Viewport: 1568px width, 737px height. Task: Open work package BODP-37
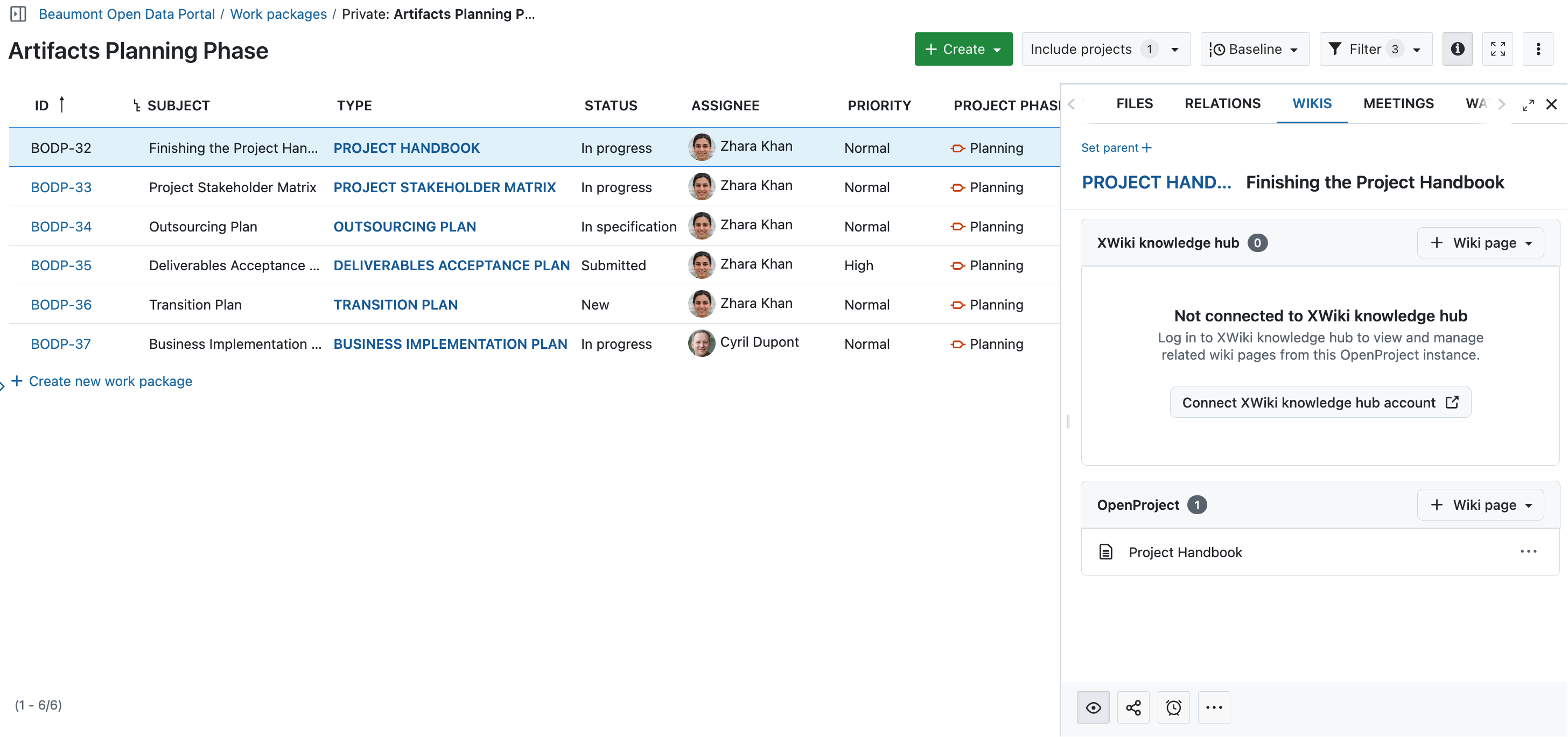[x=61, y=344]
